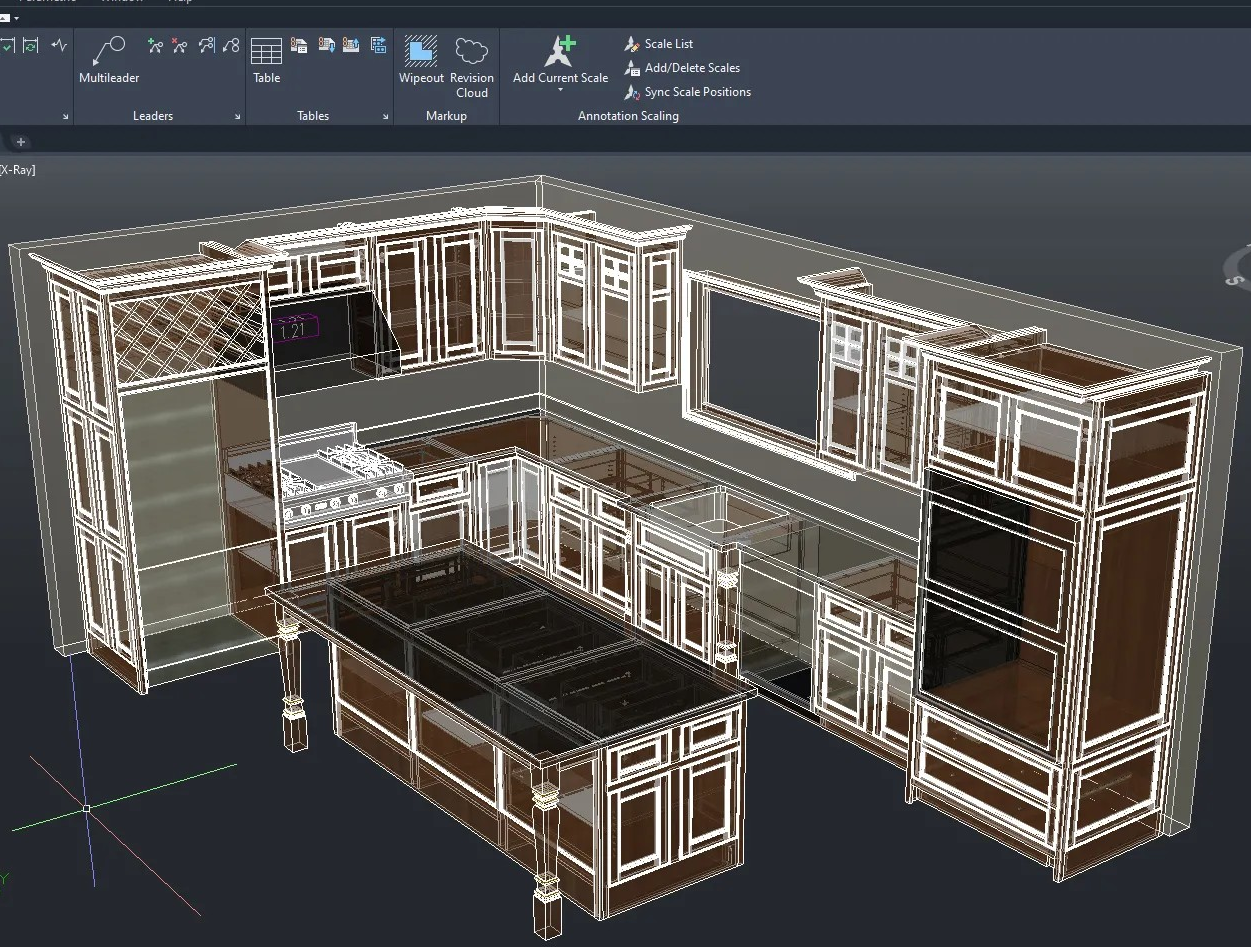Screen dimensions: 1251x947
Task: Select the Add Leader icon
Action: (x=157, y=46)
